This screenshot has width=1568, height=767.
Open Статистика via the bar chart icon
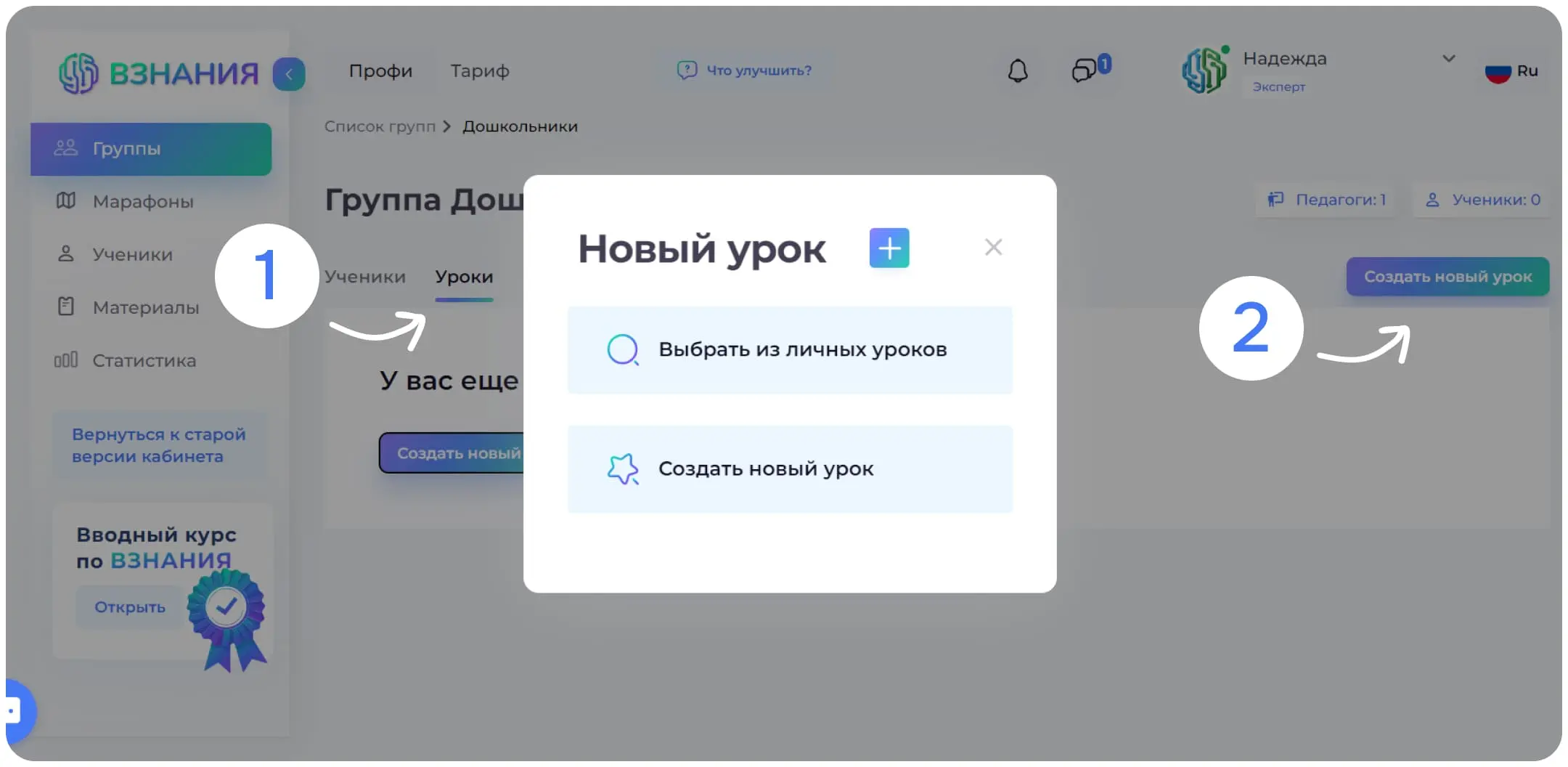[67, 360]
